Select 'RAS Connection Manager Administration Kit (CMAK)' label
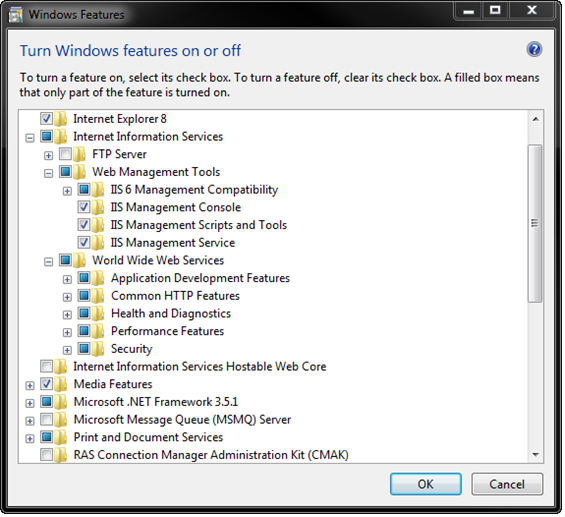This screenshot has height=517, width=565. point(211,455)
